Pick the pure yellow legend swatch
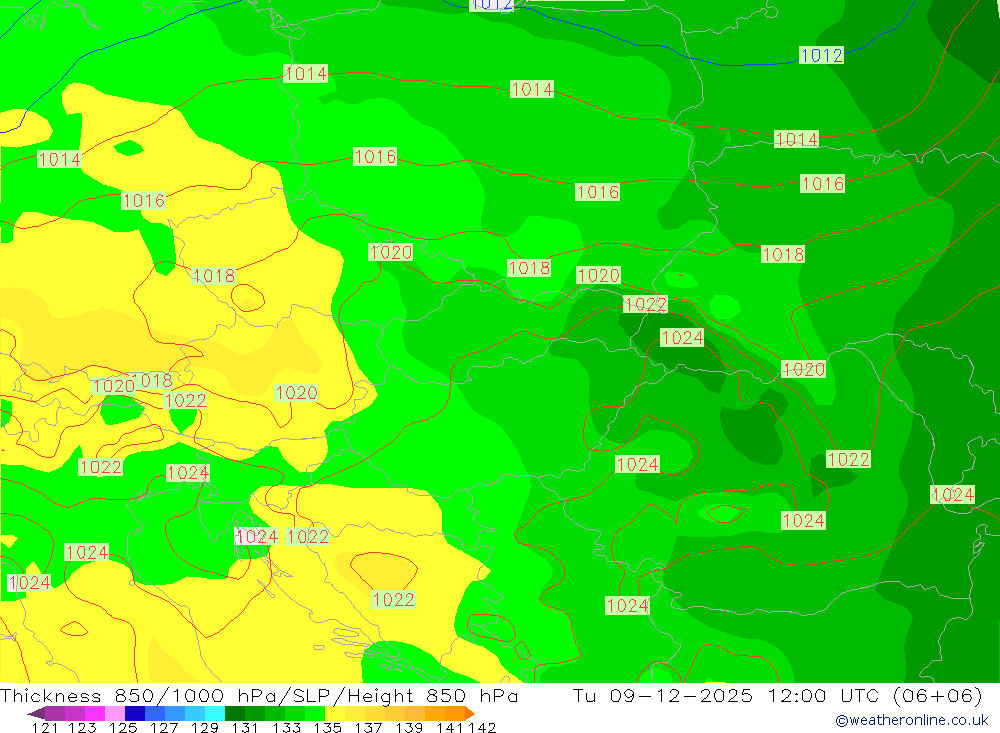The width and height of the screenshot is (1000, 733). click(335, 713)
